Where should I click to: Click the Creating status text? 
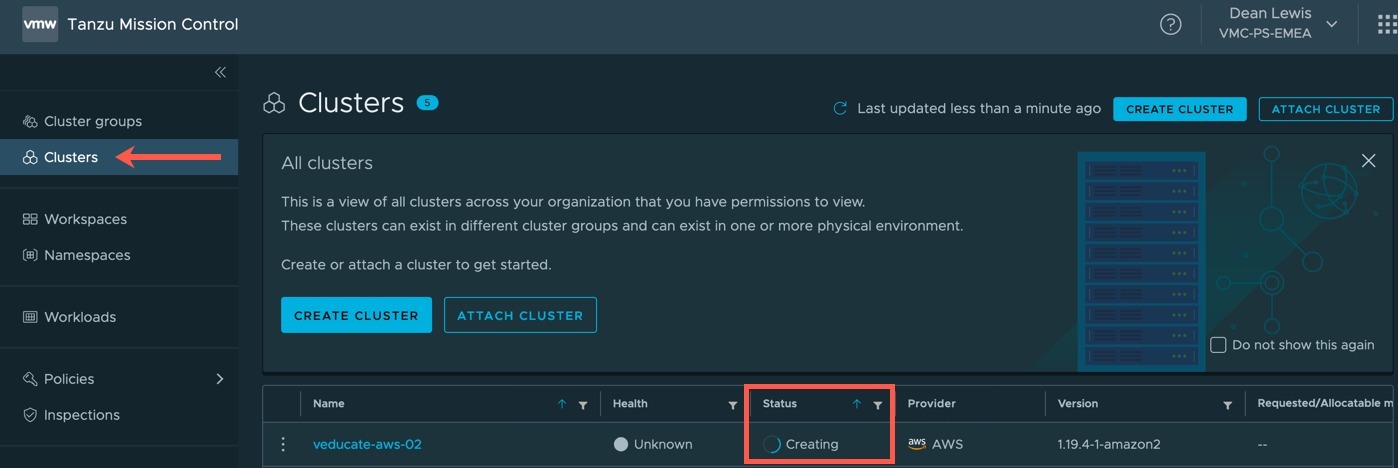coord(812,444)
